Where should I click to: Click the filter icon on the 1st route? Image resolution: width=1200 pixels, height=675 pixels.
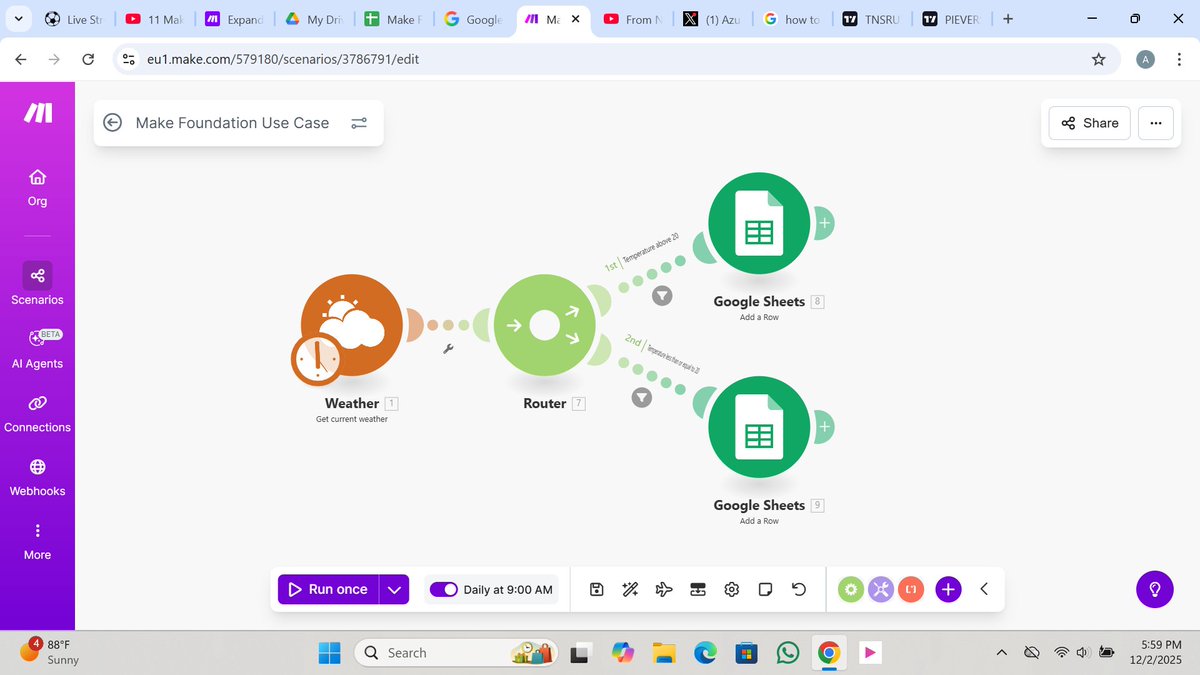(x=662, y=296)
